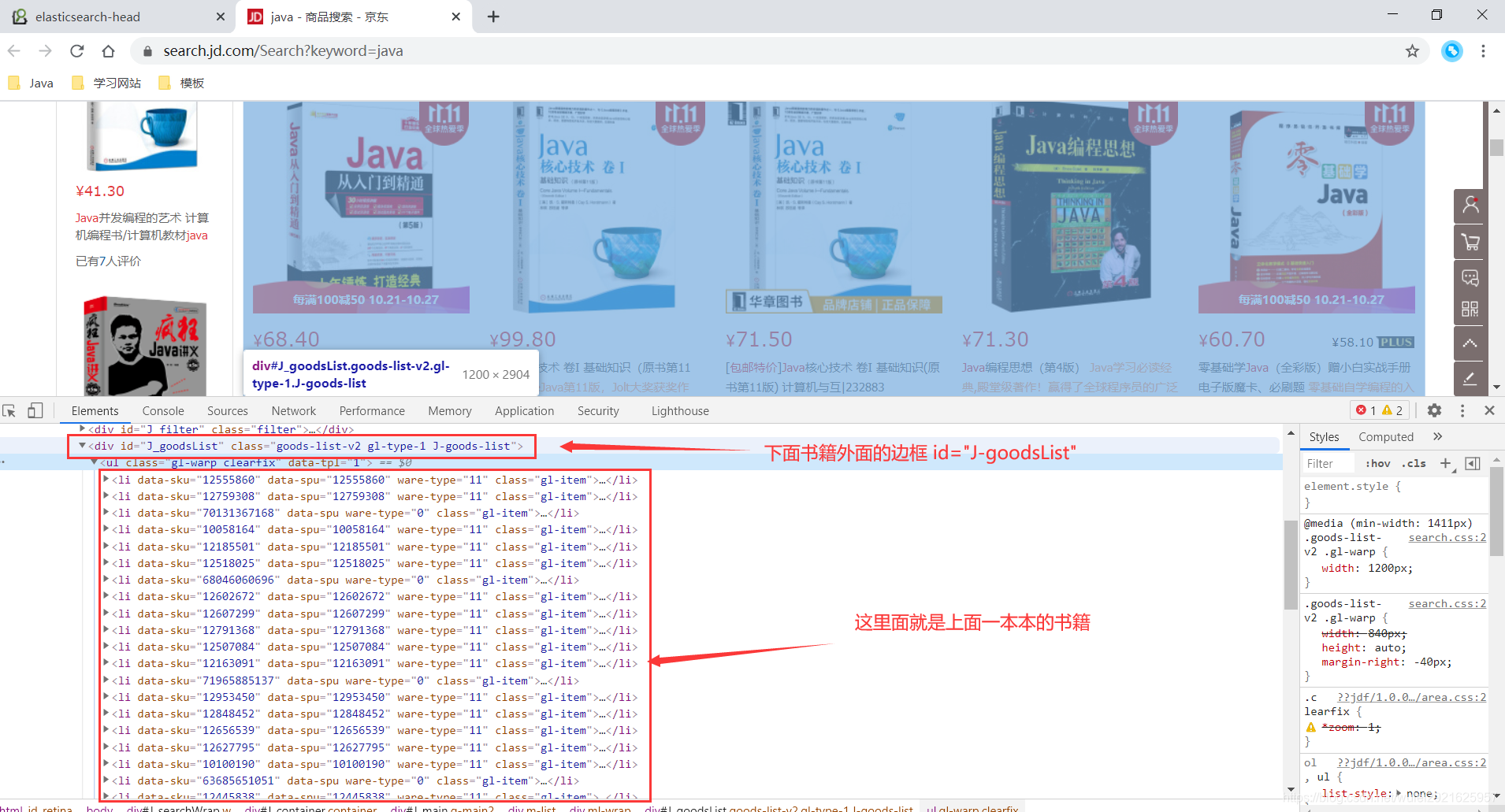
Task: Click the browser back arrow
Action: (14, 51)
